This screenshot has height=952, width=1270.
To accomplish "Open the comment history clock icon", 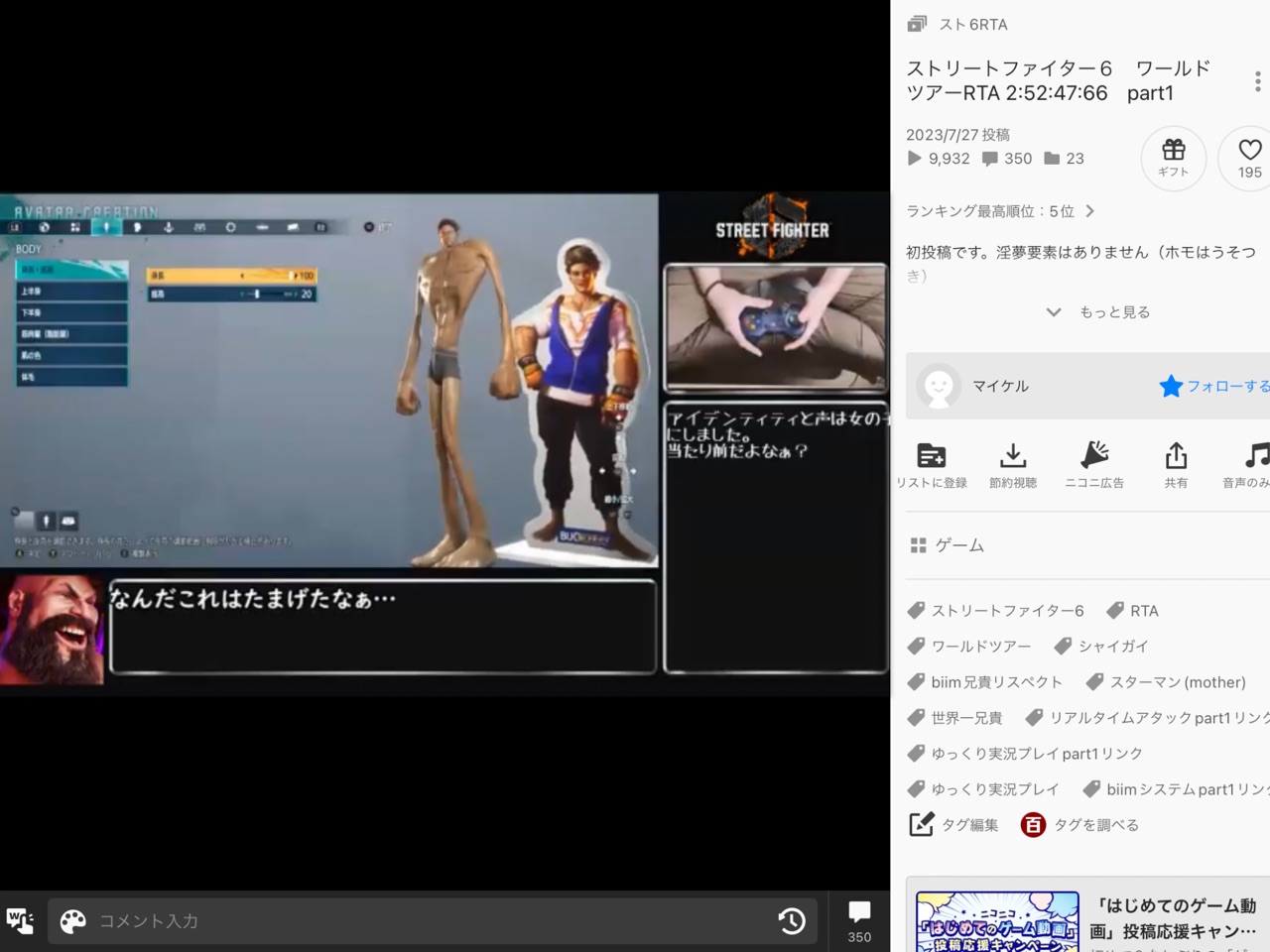I will [792, 921].
